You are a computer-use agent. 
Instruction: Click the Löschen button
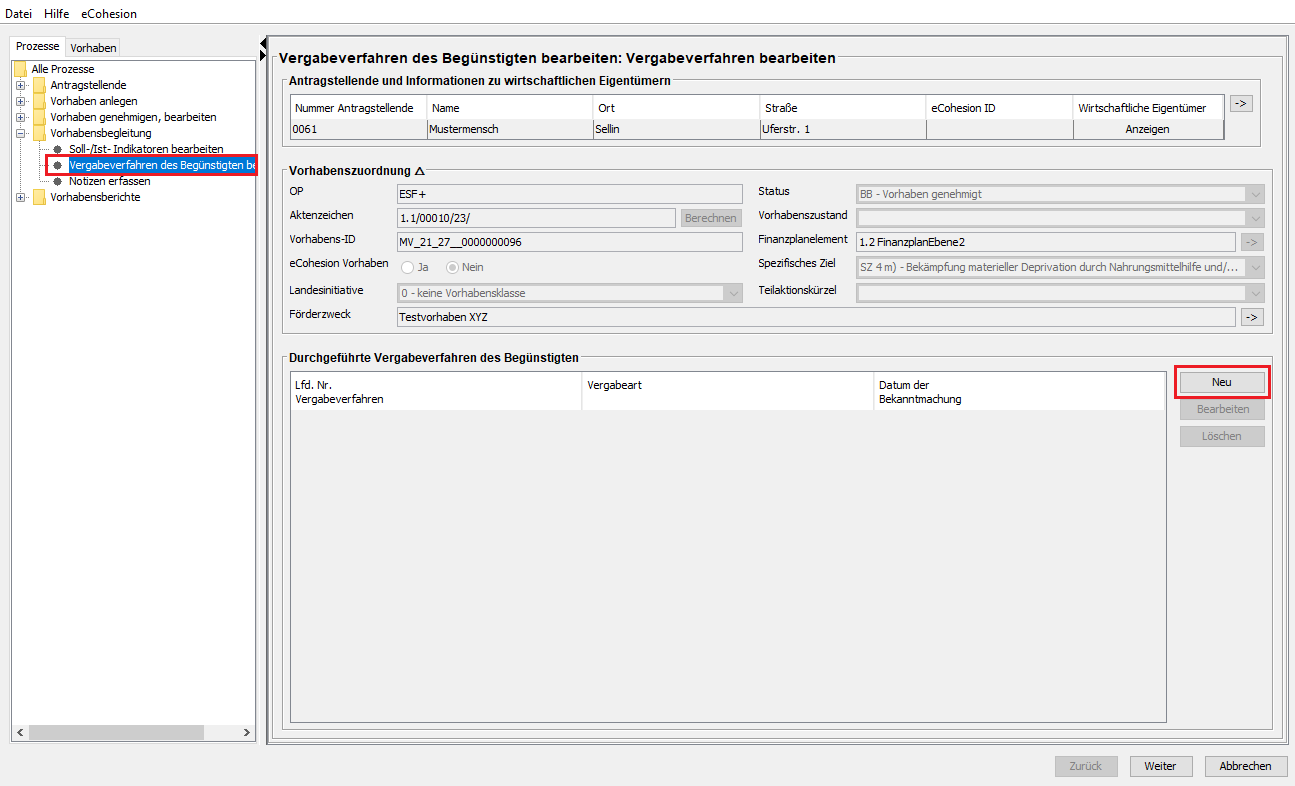[x=1222, y=436]
